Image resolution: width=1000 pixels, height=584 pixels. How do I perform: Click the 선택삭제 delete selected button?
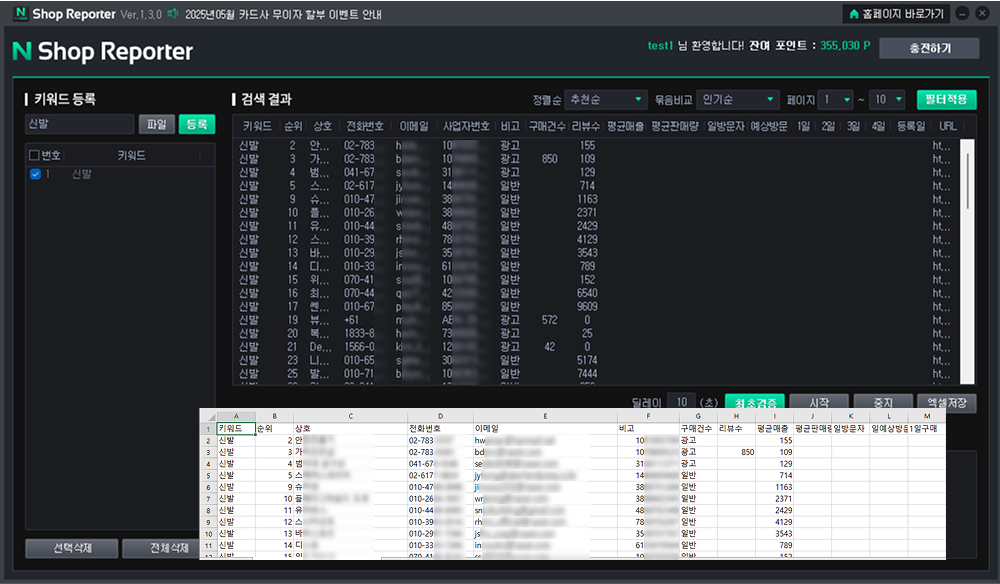pyautogui.click(x=72, y=548)
